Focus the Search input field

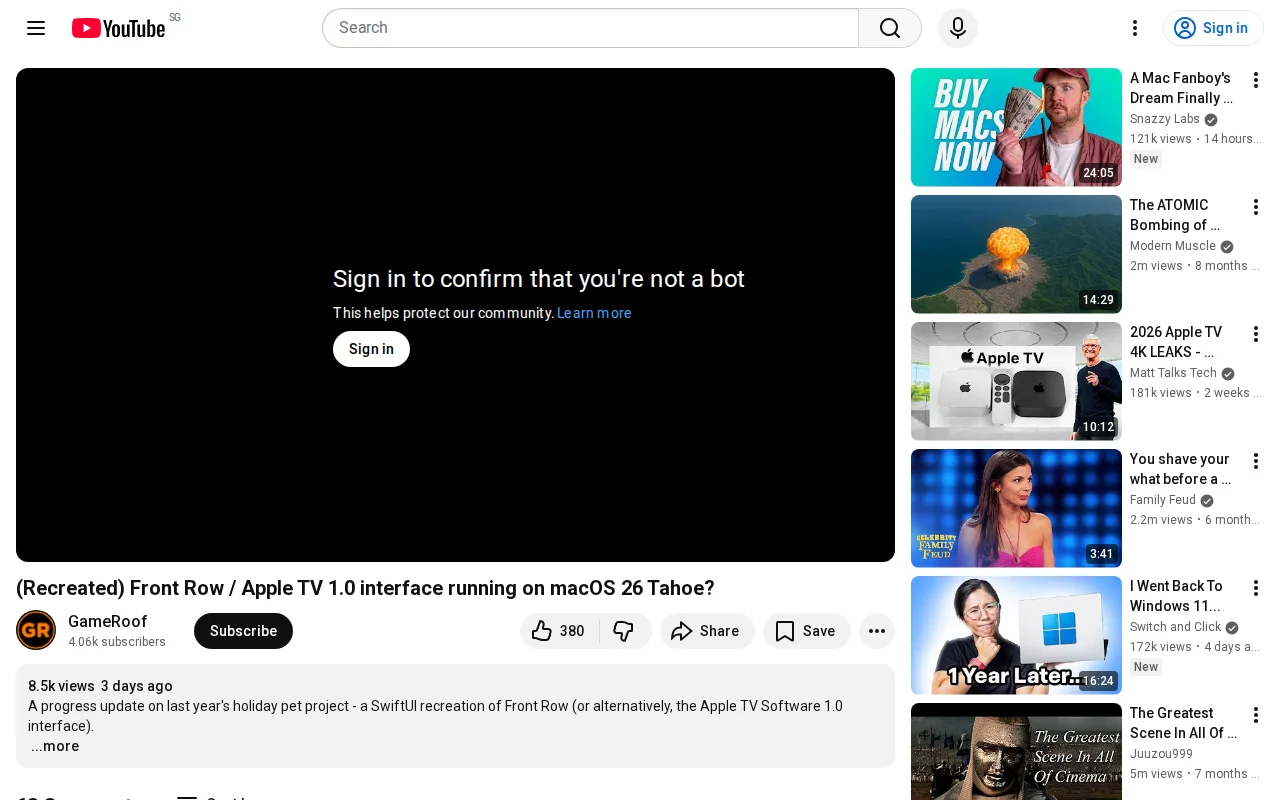click(590, 28)
